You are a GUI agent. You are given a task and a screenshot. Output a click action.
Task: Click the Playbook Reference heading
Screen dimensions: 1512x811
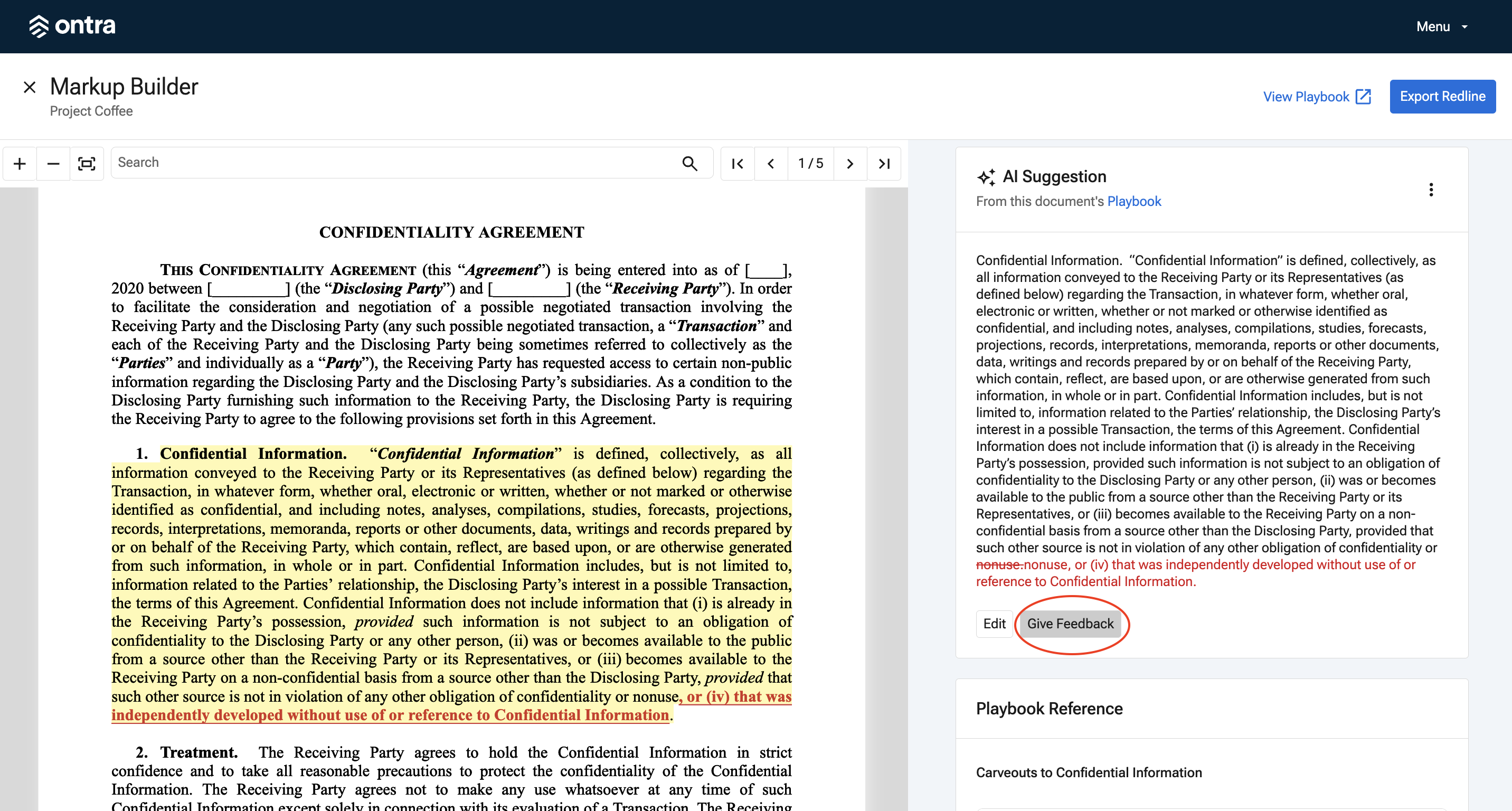click(1050, 709)
